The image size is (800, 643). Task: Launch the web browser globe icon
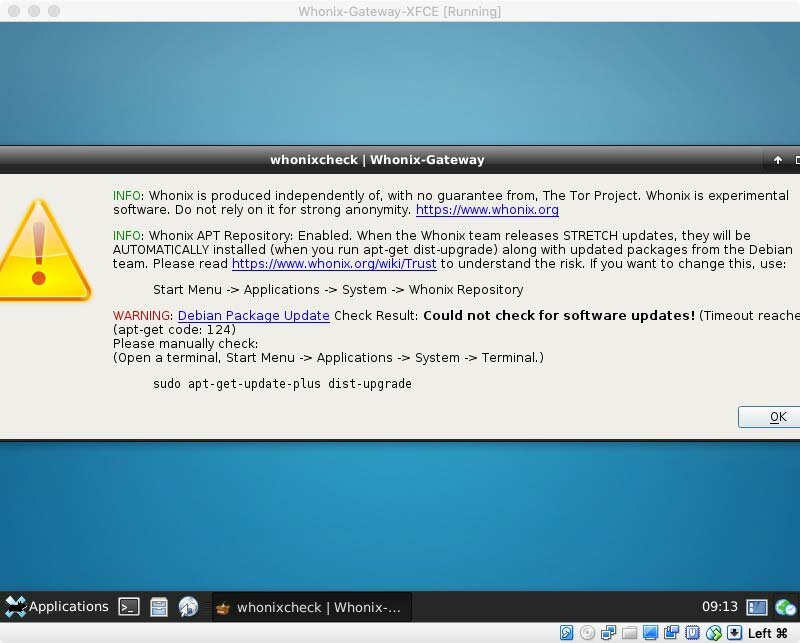(188, 607)
